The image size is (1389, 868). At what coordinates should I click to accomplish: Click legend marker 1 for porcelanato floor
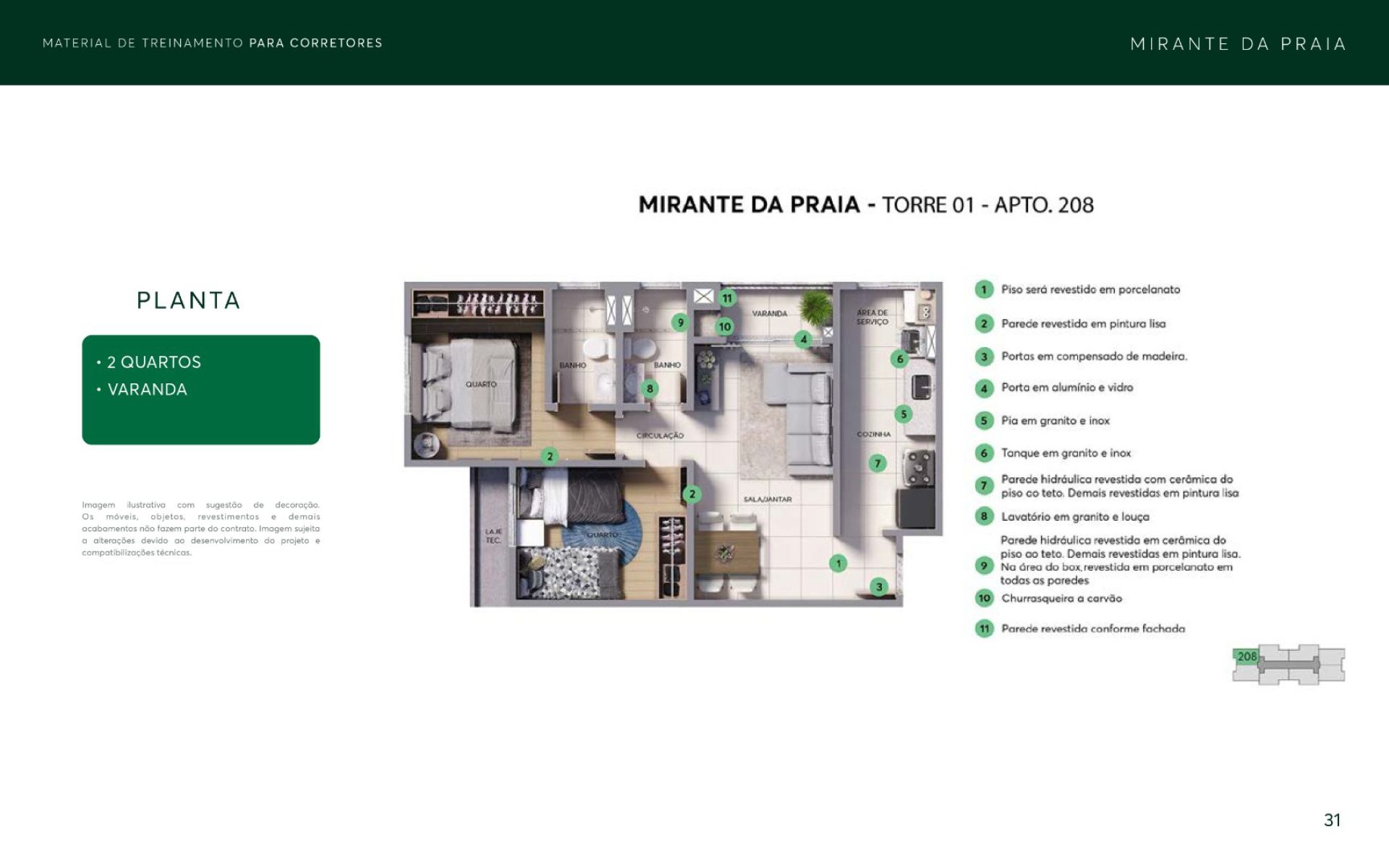tap(983, 289)
